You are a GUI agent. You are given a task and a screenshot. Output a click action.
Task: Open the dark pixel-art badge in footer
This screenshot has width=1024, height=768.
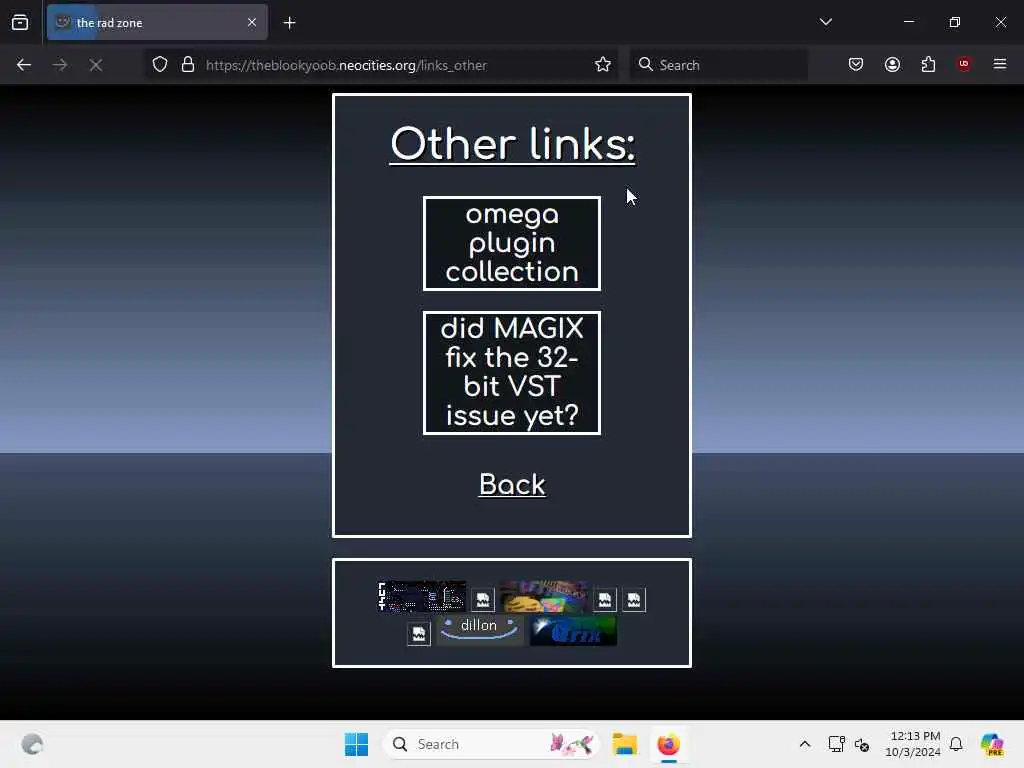[422, 596]
